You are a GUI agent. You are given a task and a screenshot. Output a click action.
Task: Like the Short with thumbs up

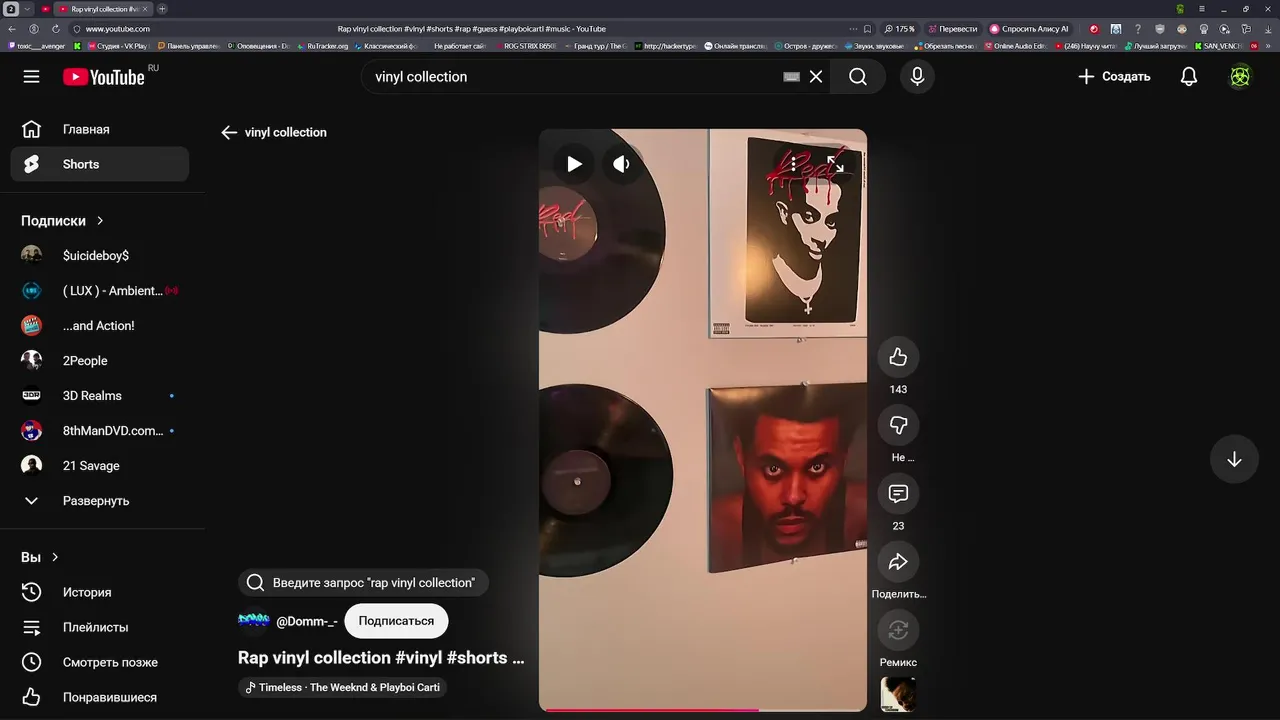pyautogui.click(x=898, y=357)
